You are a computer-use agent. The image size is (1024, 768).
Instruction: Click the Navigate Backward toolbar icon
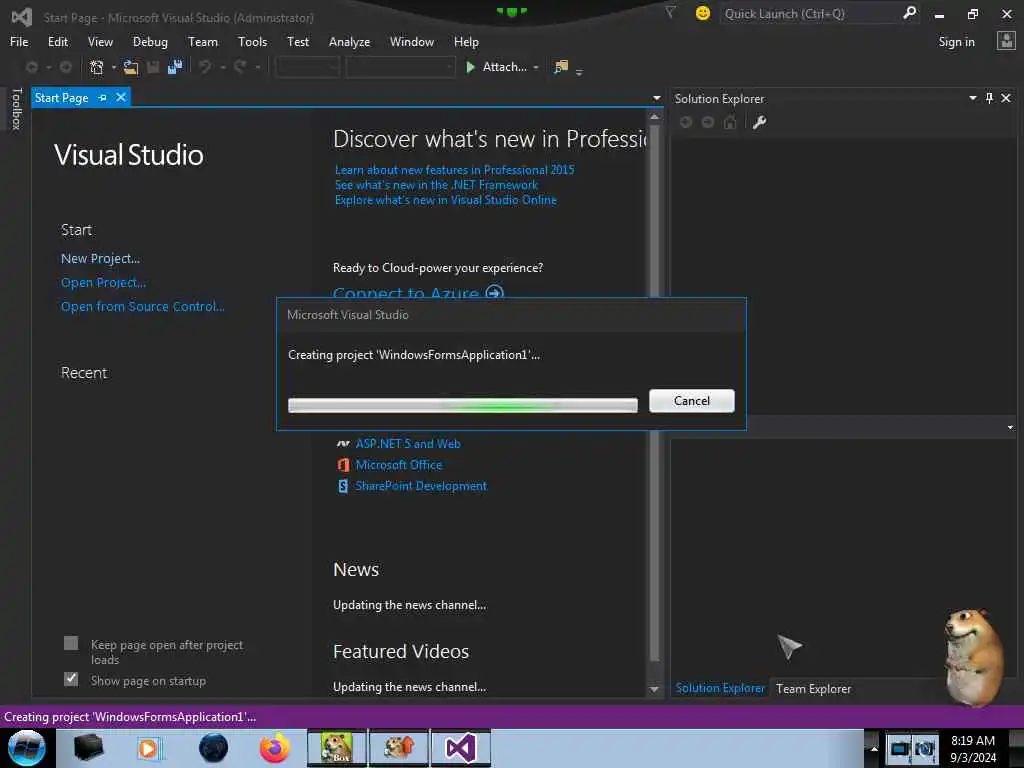pos(31,67)
